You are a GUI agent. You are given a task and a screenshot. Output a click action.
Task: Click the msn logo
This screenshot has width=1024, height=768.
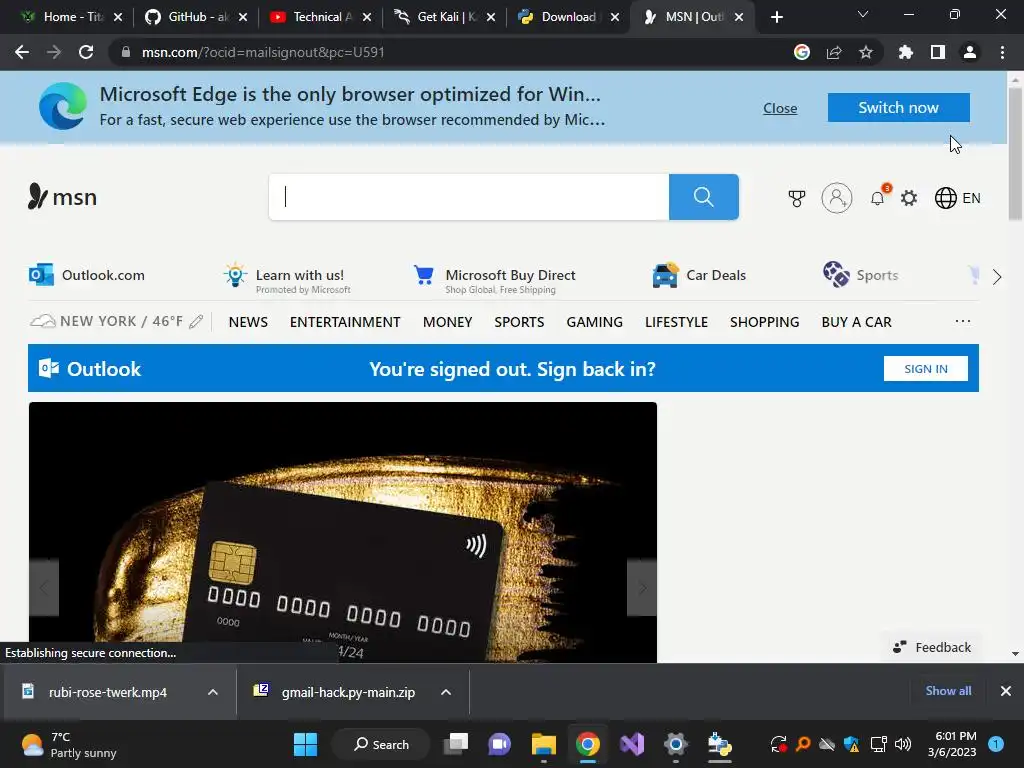(62, 197)
